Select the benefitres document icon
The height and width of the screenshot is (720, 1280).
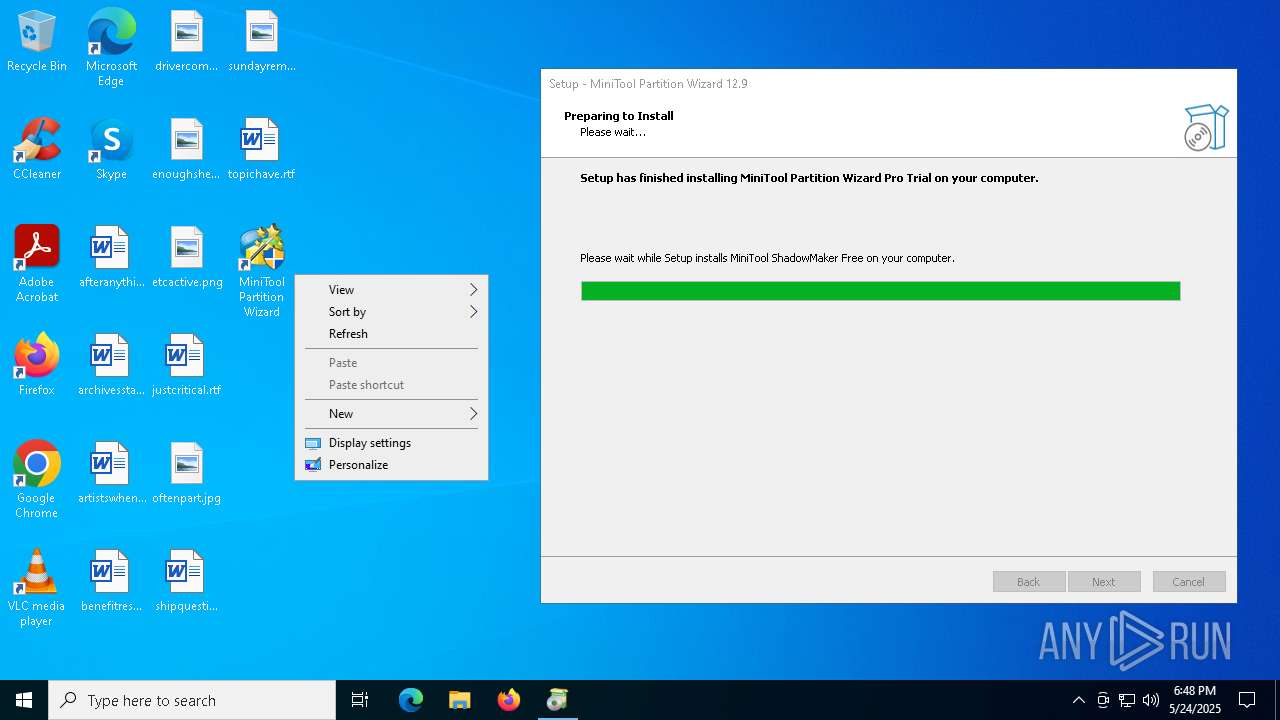coord(111,582)
